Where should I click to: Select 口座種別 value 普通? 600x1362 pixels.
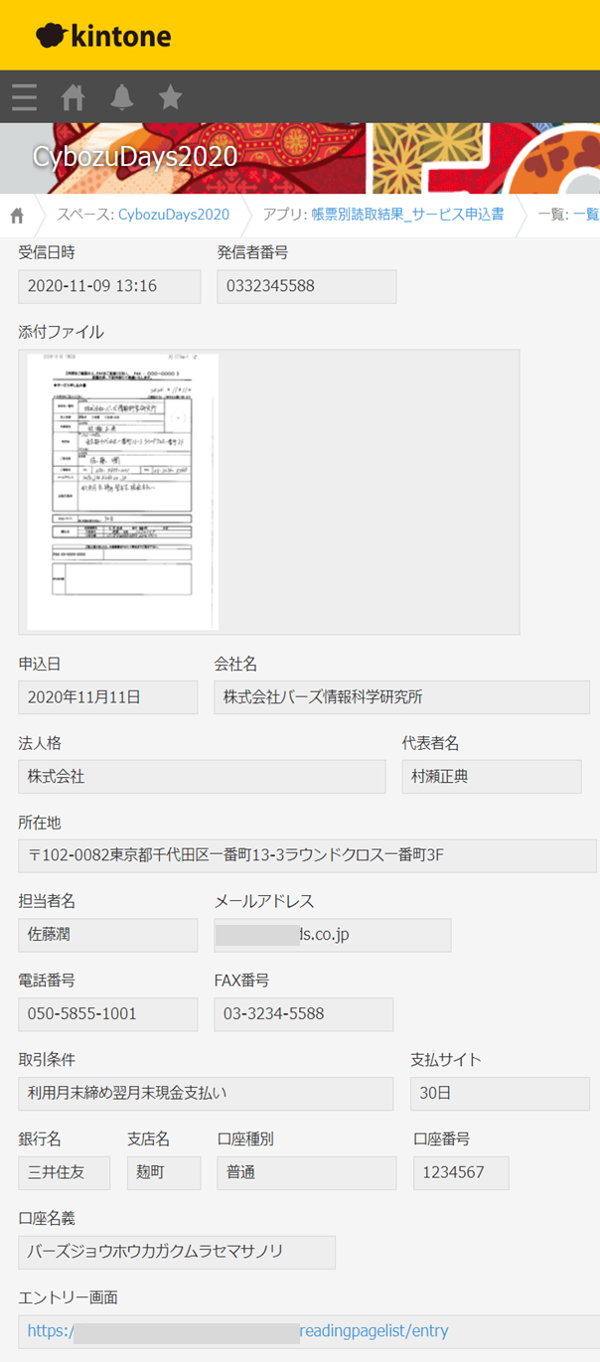point(307,1173)
